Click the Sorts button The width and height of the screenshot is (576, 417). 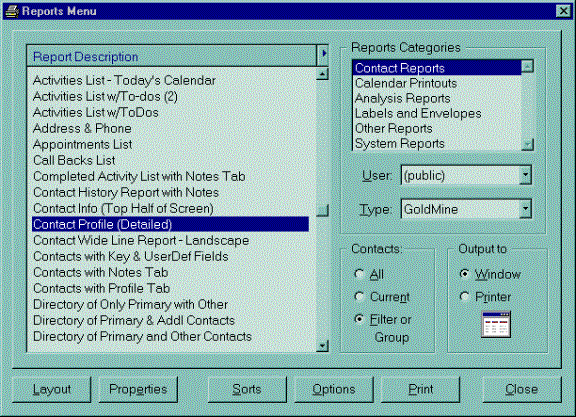[x=247, y=389]
